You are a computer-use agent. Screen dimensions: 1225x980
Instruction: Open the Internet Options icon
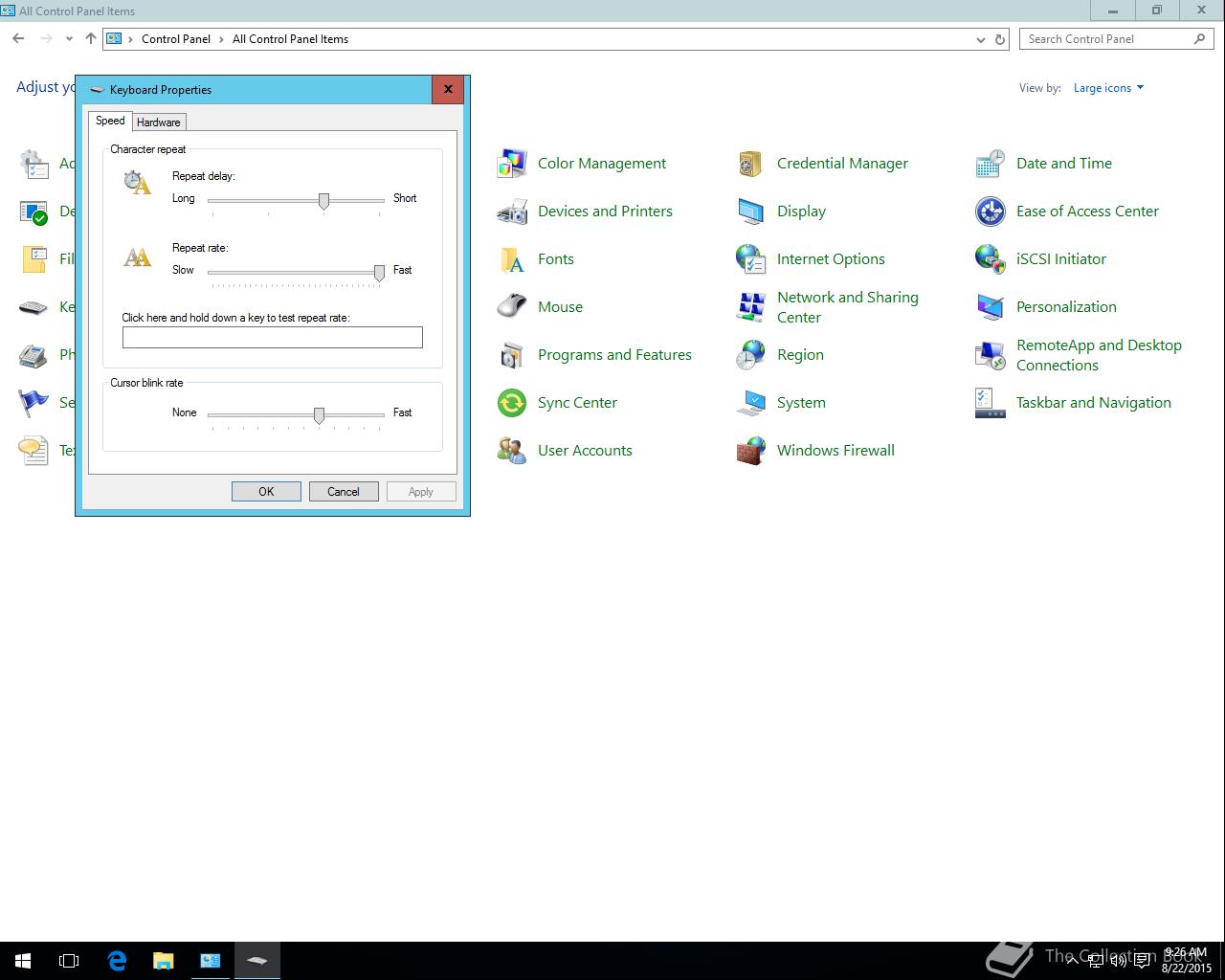point(751,259)
